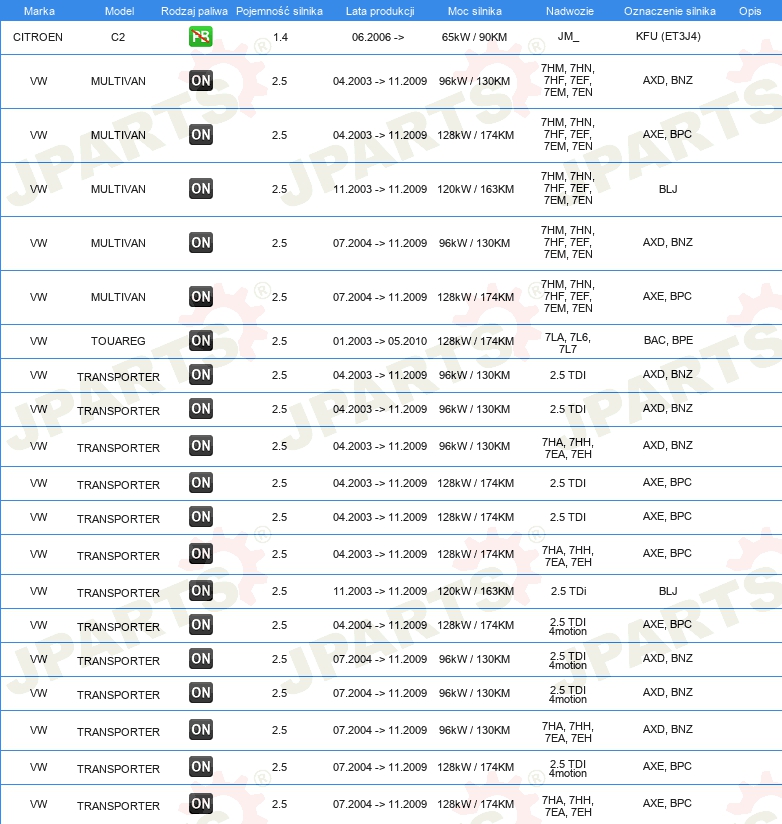Click the 7LA, 7L6, 7L7 body cell
782x824 pixels.
pyautogui.click(x=568, y=343)
